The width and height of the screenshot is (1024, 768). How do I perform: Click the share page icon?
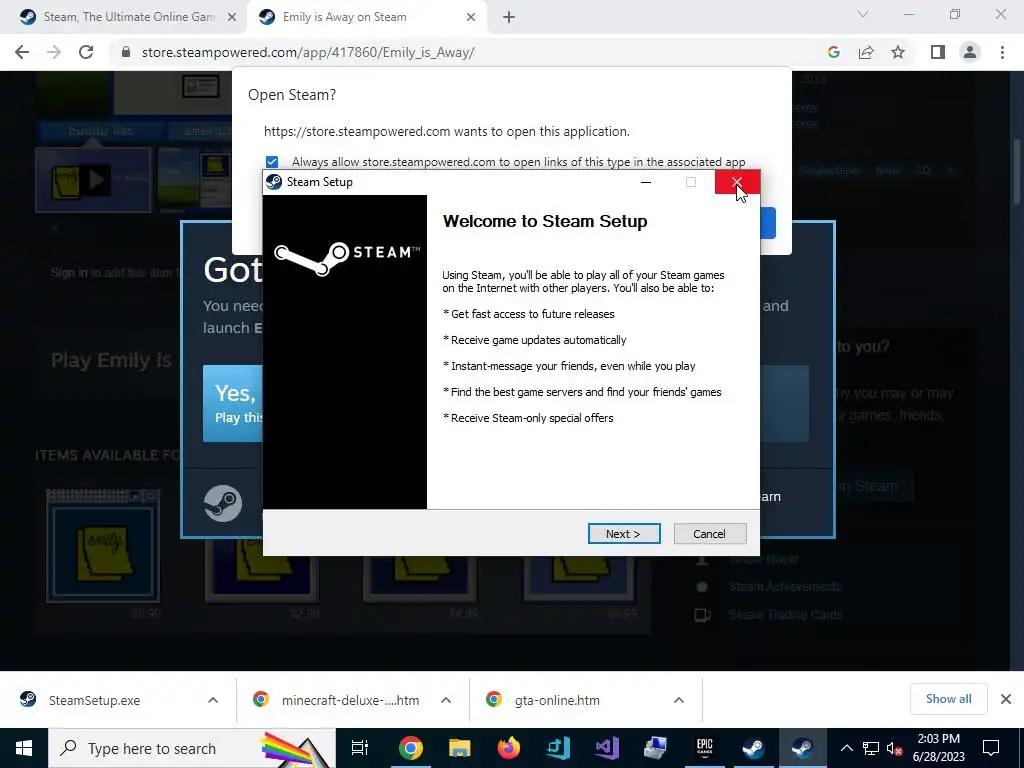point(866,52)
